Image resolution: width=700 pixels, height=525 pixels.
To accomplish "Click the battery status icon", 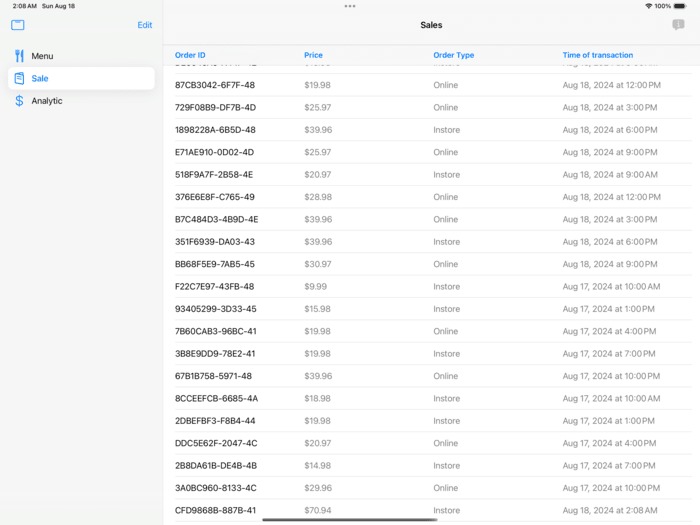I will (680, 6).
